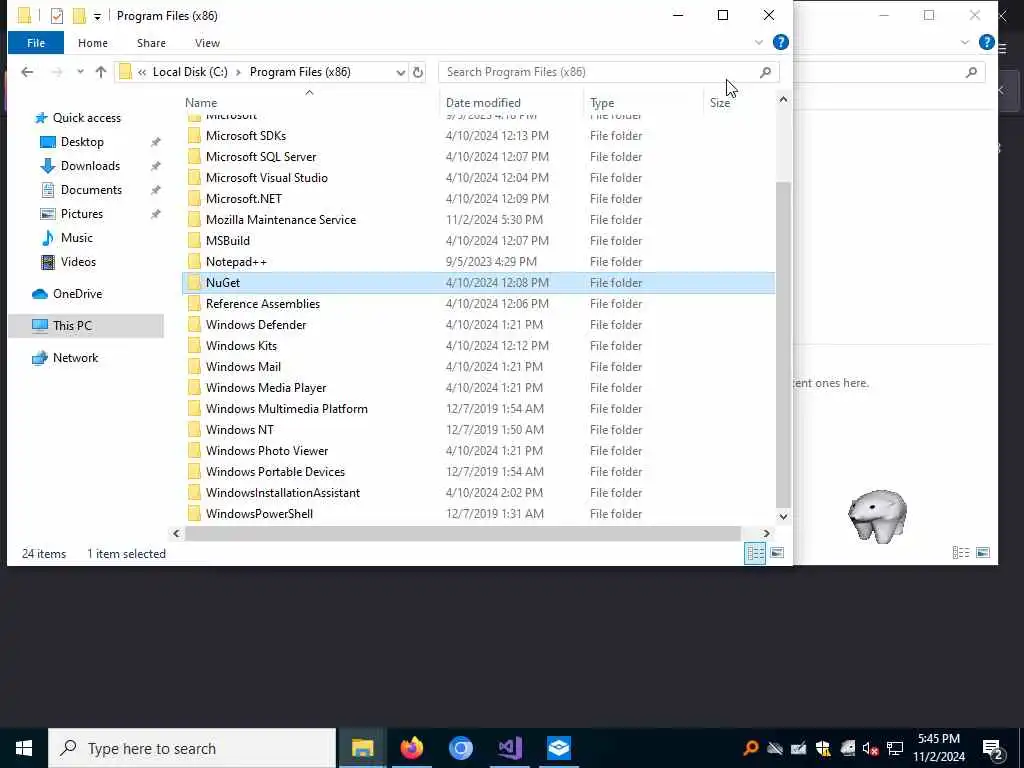Click scroll down arrow of file list
The height and width of the screenshot is (768, 1024).
click(x=783, y=517)
